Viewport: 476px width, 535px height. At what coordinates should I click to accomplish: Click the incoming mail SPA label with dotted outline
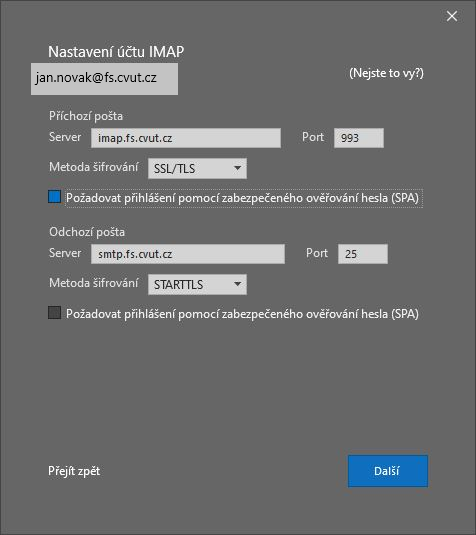244,198
